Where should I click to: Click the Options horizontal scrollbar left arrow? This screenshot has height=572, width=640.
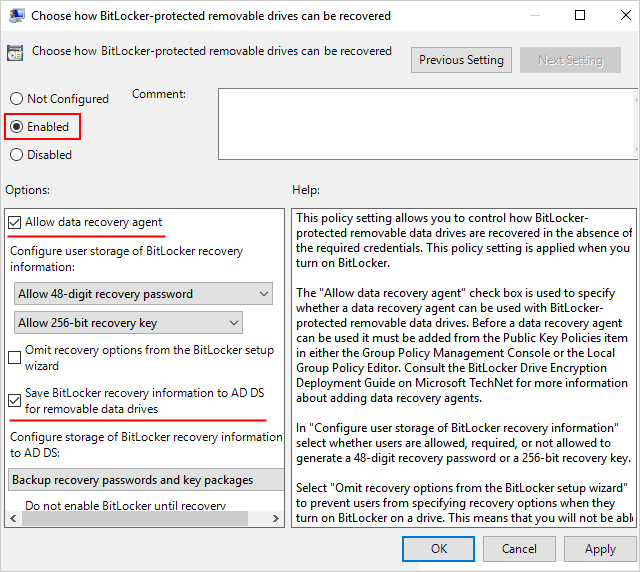click(13, 519)
